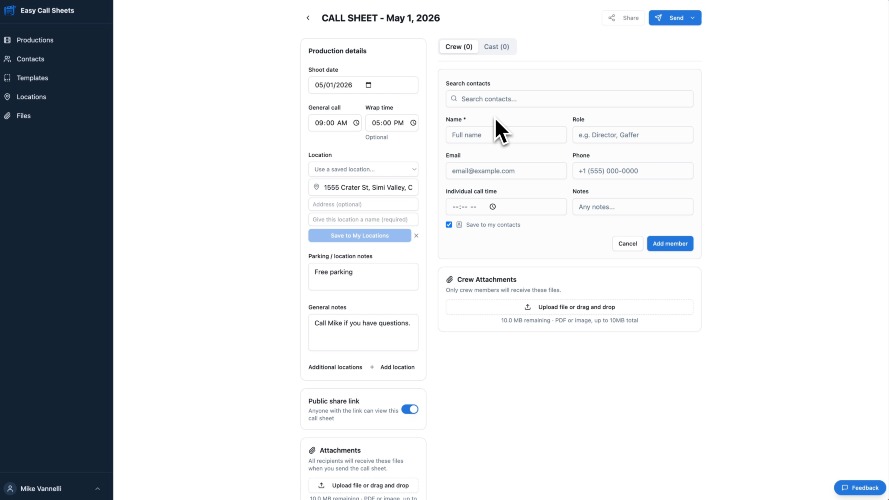Click the Individual call time clock icon
Image resolution: width=889 pixels, height=500 pixels.
click(x=493, y=207)
